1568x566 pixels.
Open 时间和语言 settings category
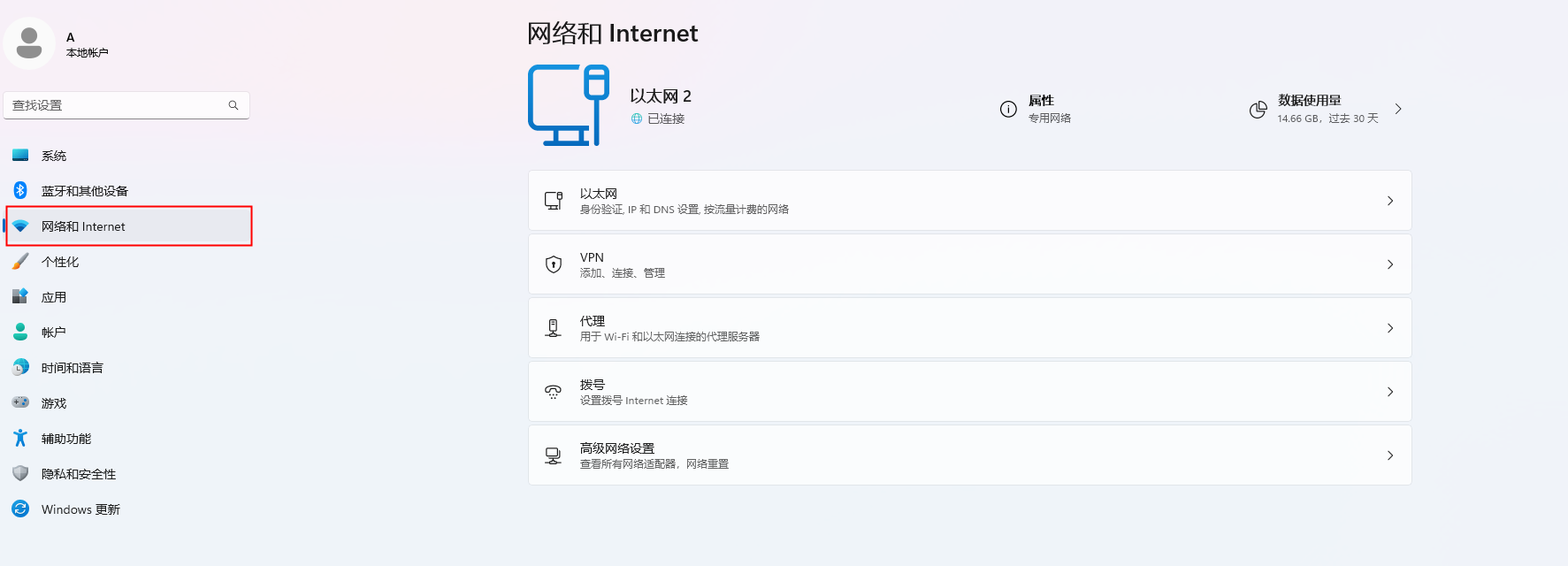click(x=73, y=368)
